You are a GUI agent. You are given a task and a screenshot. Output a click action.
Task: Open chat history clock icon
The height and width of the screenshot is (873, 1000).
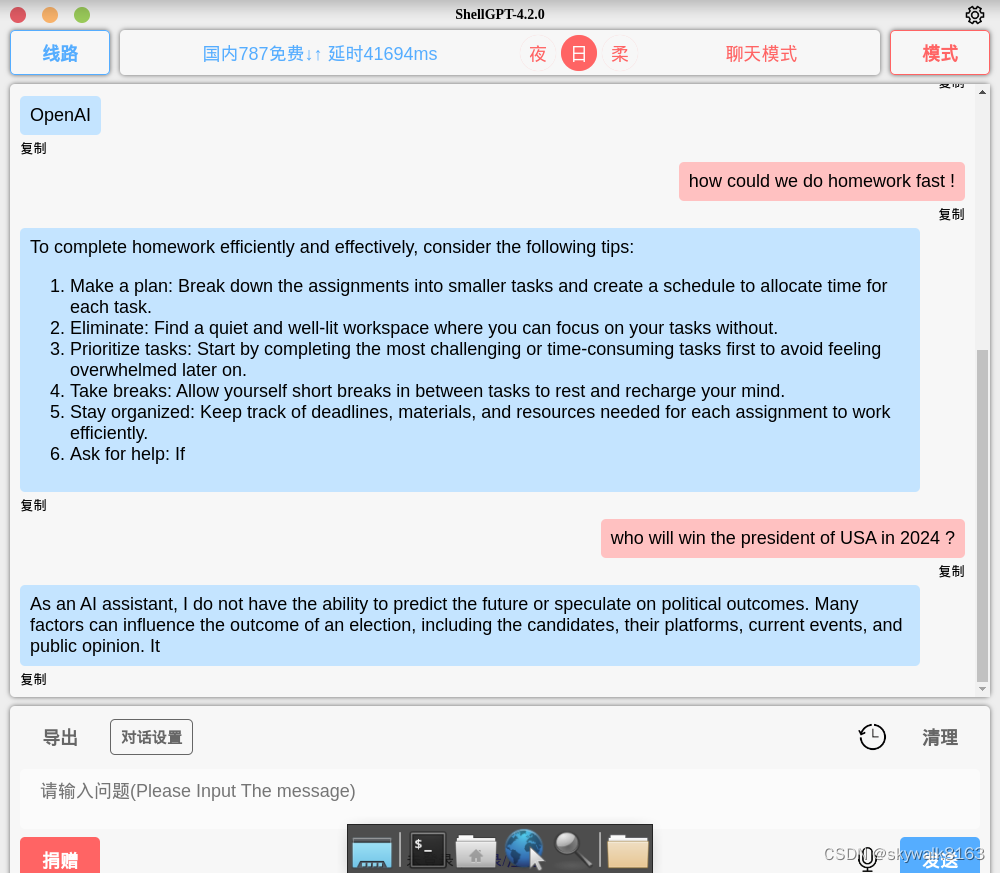(x=872, y=737)
